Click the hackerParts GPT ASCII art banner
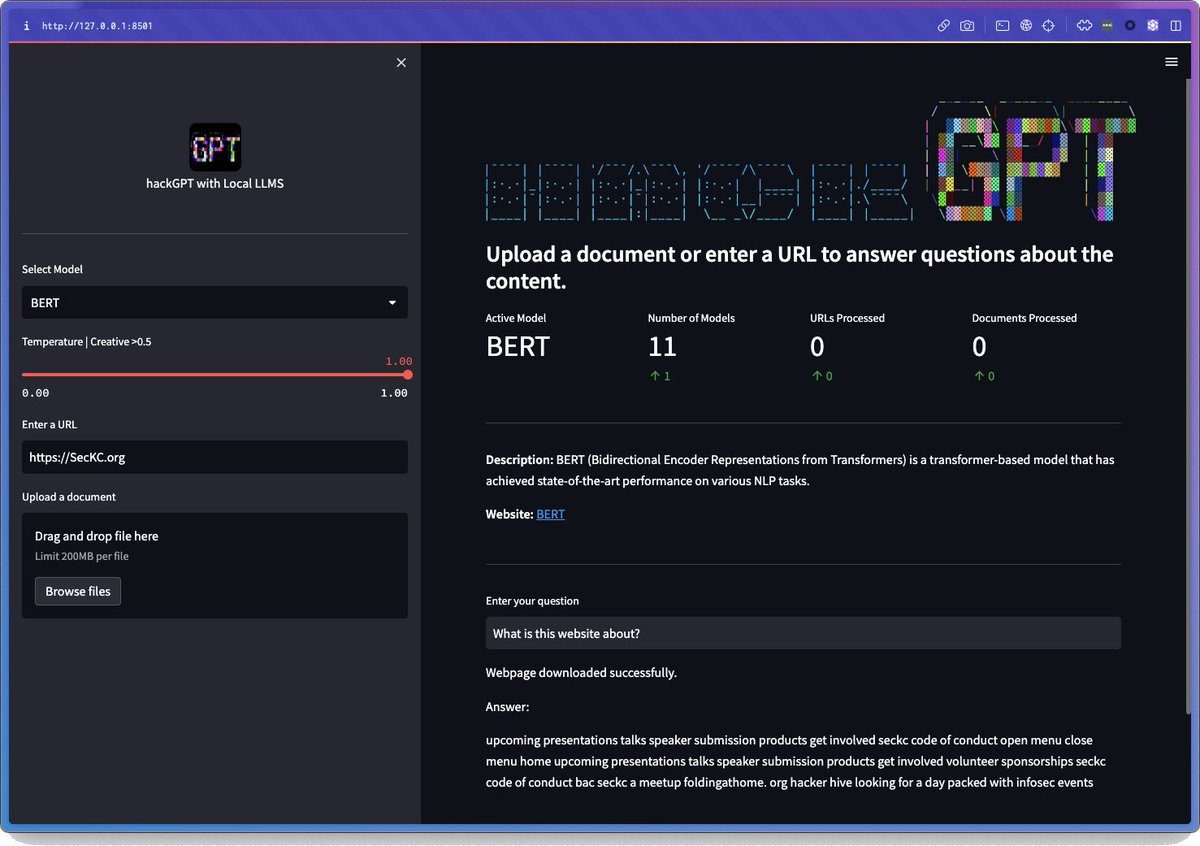 tap(811, 163)
